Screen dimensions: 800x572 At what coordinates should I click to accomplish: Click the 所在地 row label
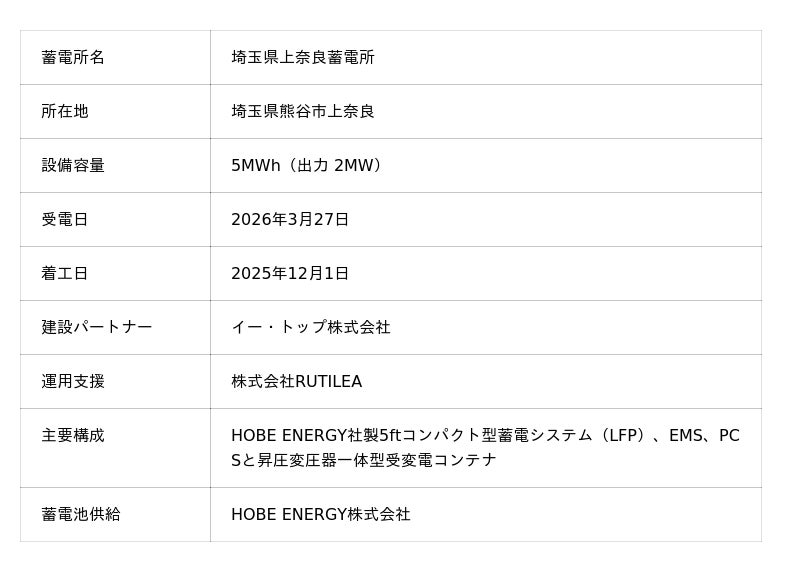point(65,111)
